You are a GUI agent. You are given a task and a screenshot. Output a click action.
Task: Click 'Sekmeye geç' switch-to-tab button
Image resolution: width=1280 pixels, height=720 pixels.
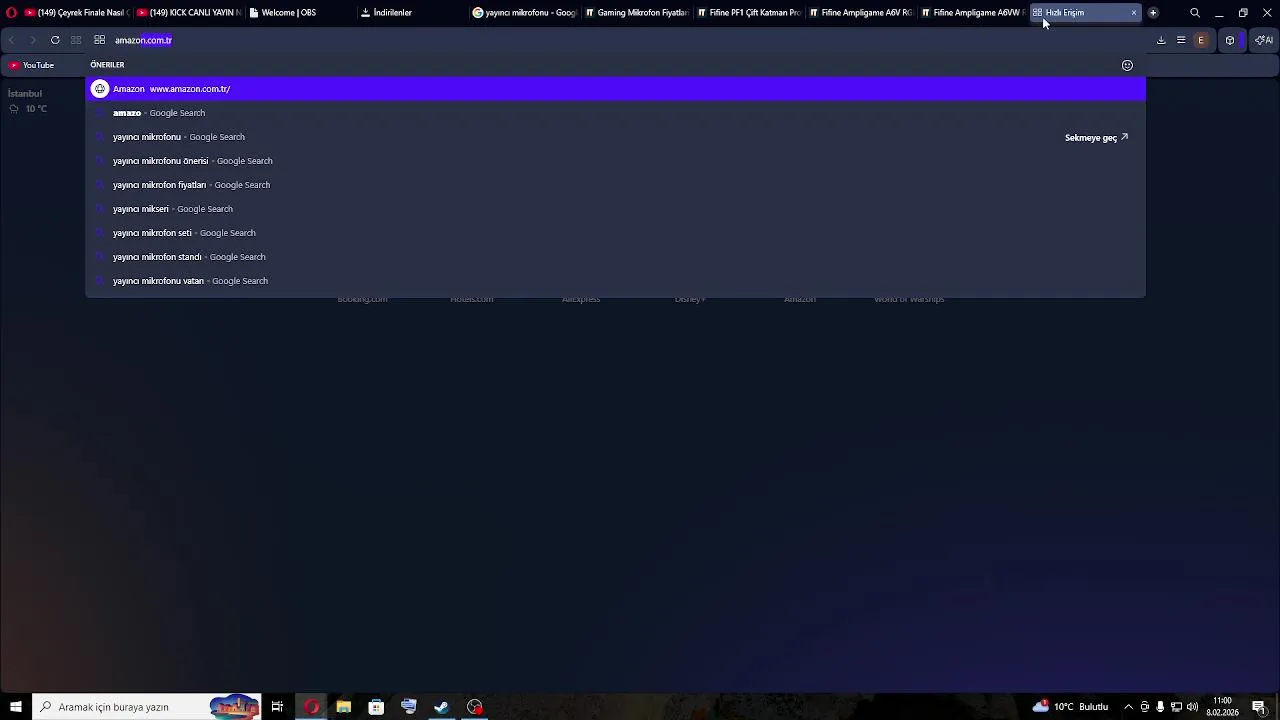point(1096,137)
